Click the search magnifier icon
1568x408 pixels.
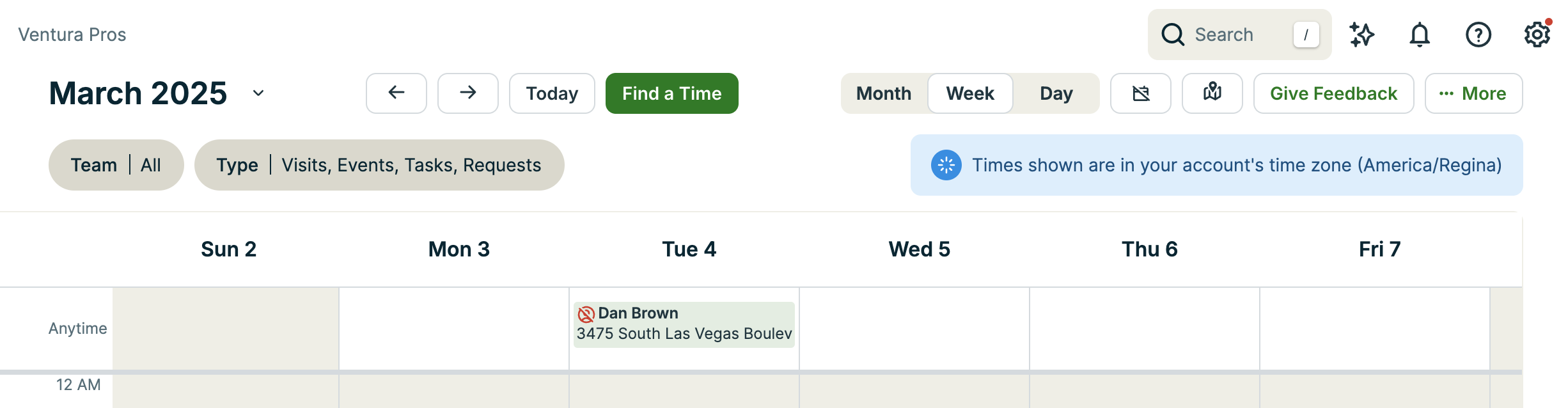(x=1173, y=35)
